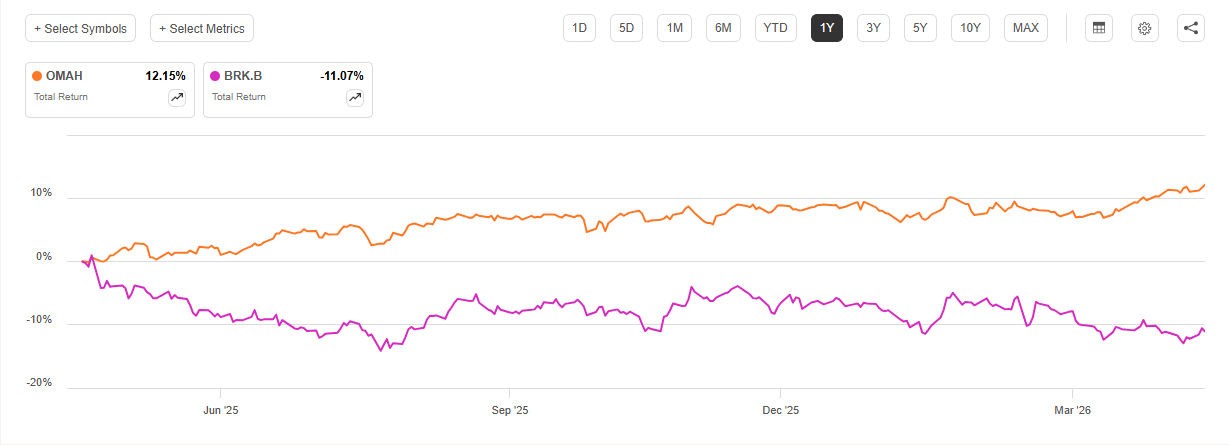Choose the YTD time range

(x=775, y=28)
